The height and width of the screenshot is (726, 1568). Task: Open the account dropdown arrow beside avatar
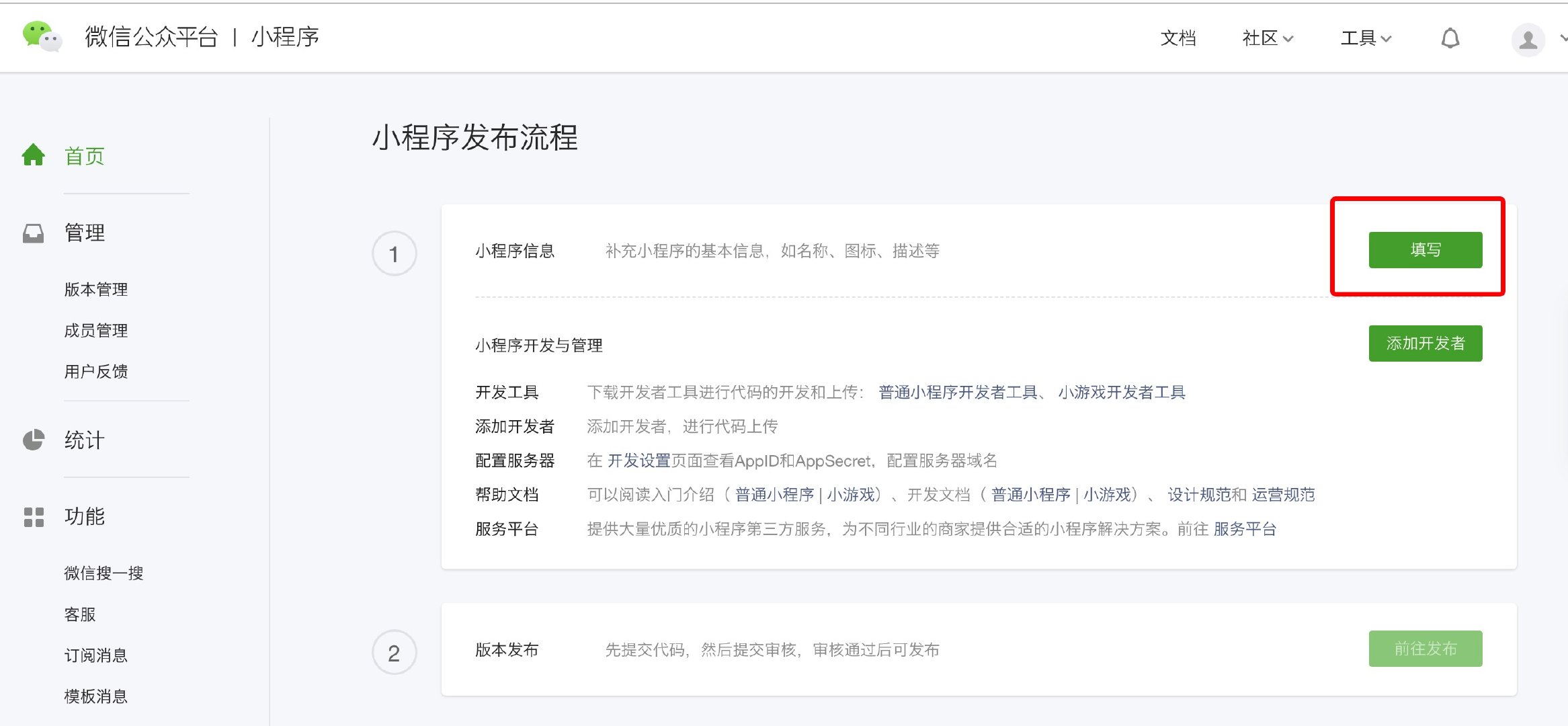pos(1563,39)
